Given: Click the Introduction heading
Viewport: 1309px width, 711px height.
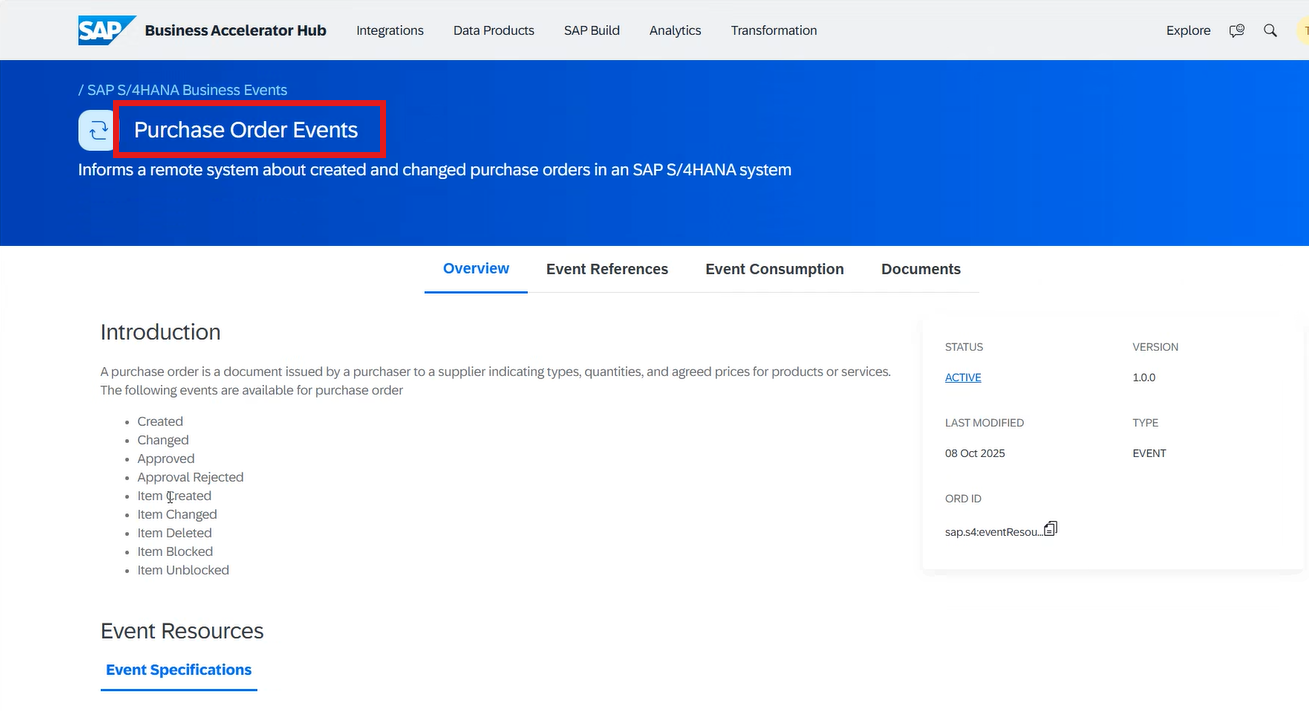Looking at the screenshot, I should [x=161, y=332].
